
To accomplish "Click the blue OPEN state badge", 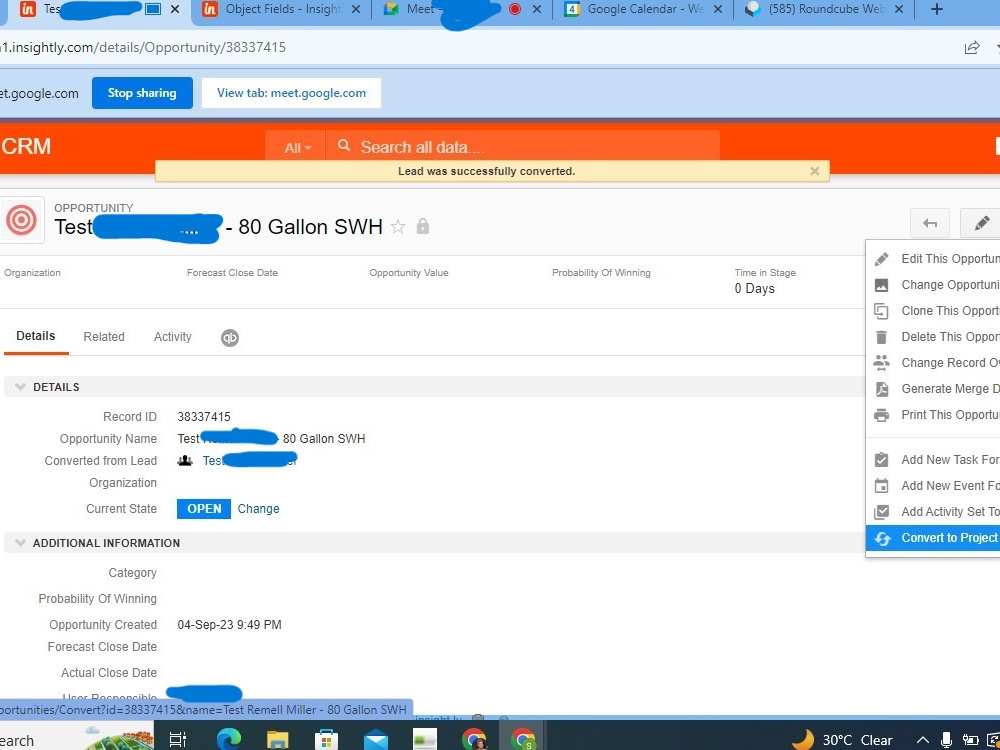I will click(204, 509).
